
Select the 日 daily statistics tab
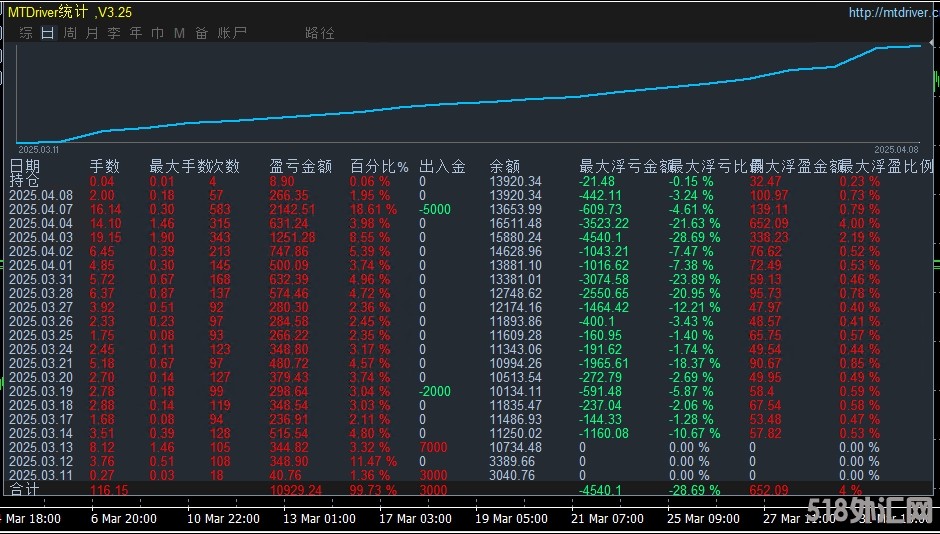[47, 33]
